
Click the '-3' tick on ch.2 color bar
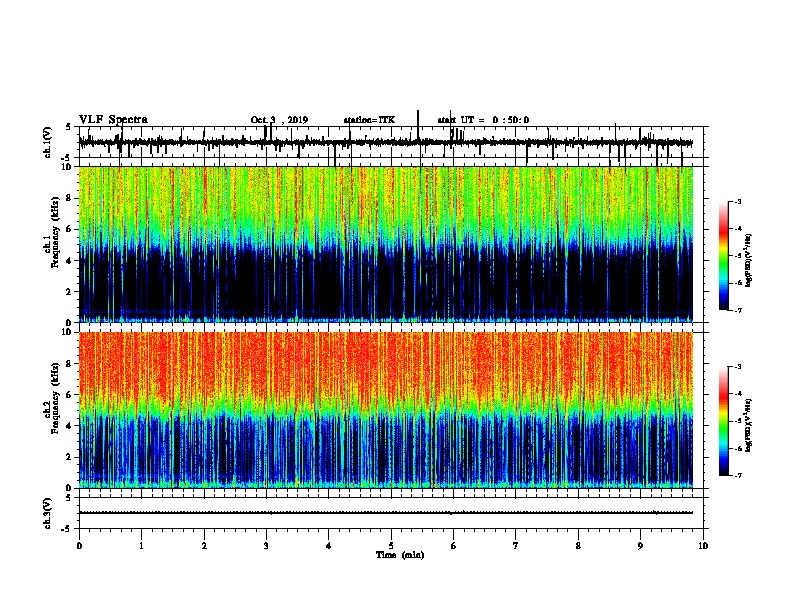point(737,367)
